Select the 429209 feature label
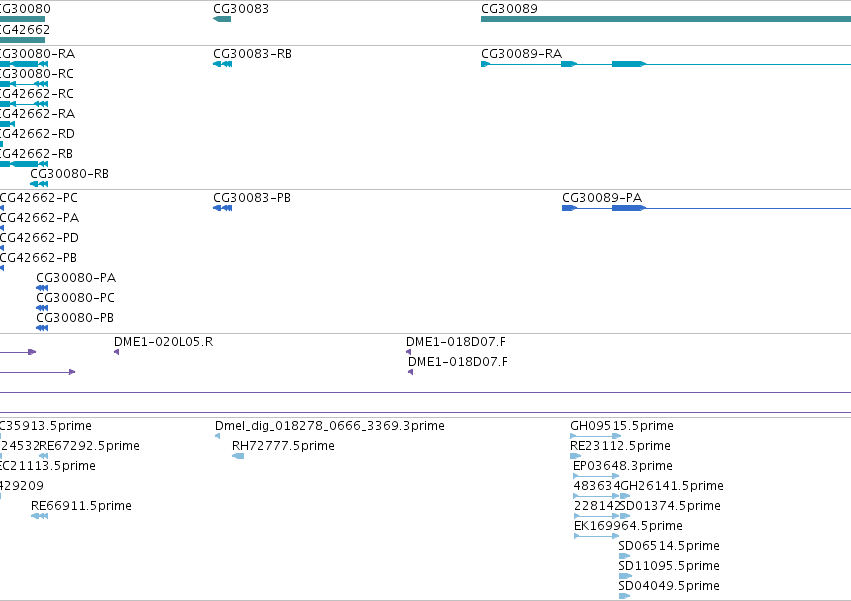Viewport: 851px width, 601px height. pos(22,486)
